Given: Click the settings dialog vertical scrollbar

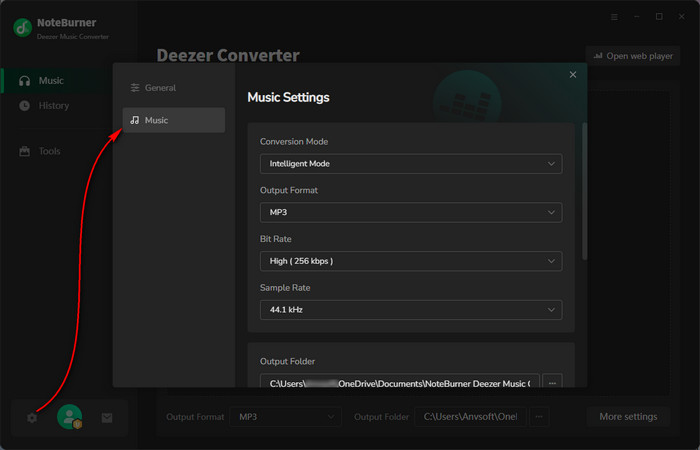Looking at the screenshot, I should [584, 191].
